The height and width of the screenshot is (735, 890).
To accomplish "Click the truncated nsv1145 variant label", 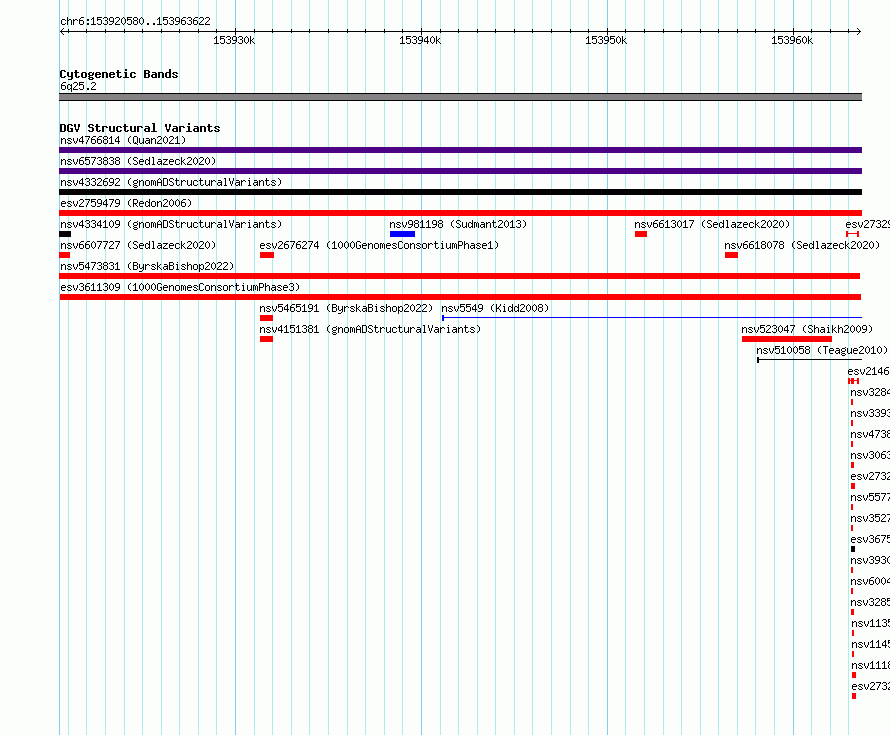I will [x=870, y=644].
